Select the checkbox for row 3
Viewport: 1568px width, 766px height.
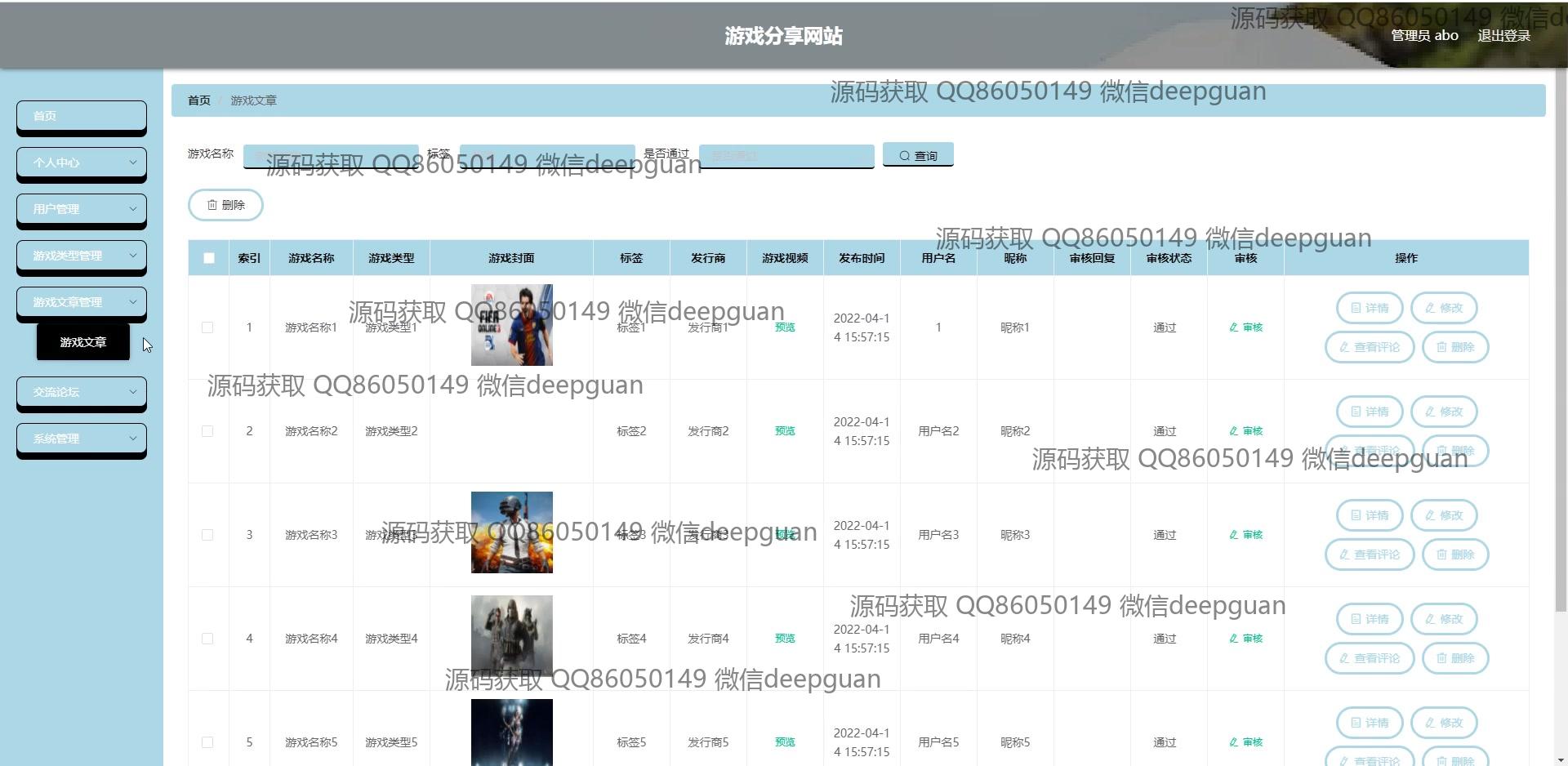click(x=207, y=535)
